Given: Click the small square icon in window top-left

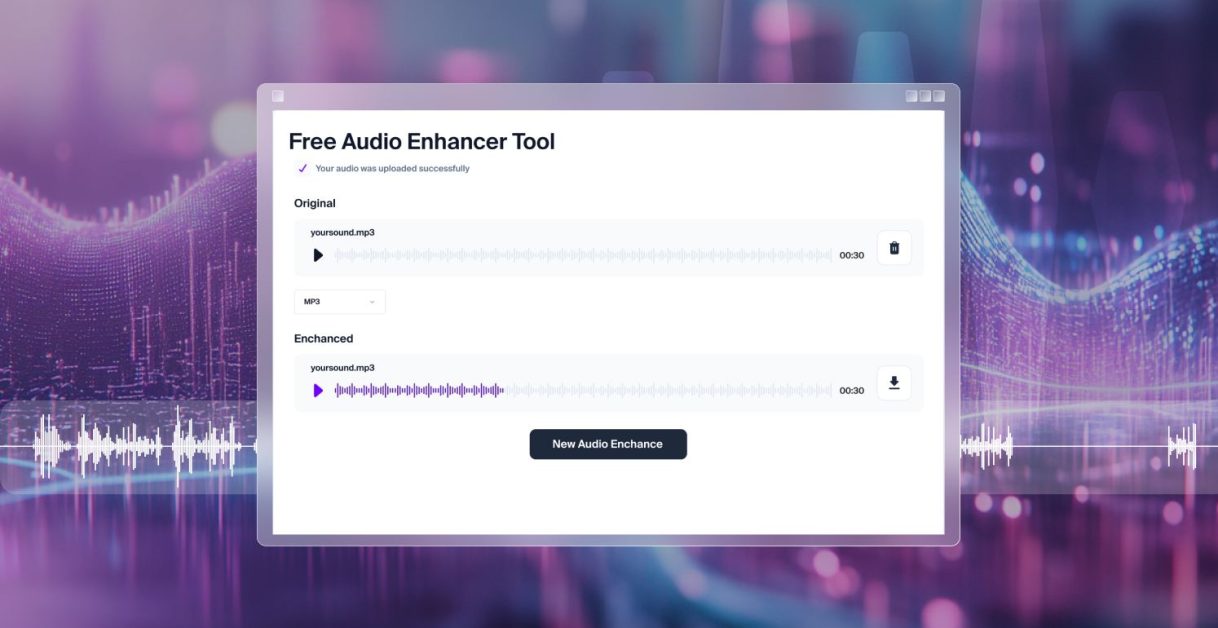Looking at the screenshot, I should [x=278, y=96].
